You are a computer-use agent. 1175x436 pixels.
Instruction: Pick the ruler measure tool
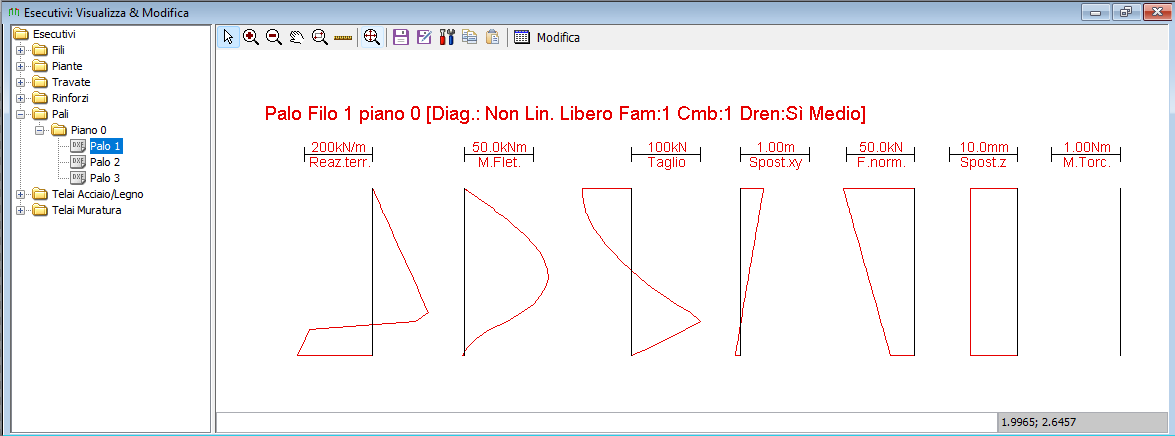(x=343, y=37)
